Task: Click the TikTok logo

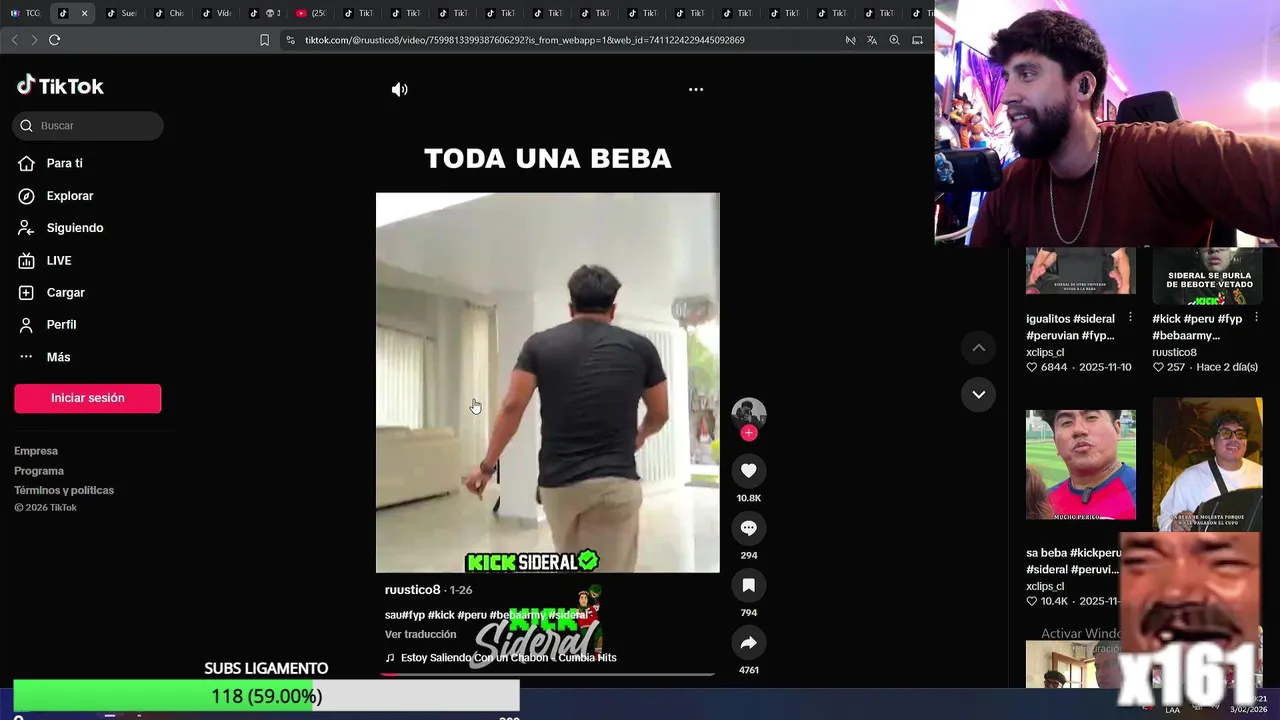Action: 61,86
